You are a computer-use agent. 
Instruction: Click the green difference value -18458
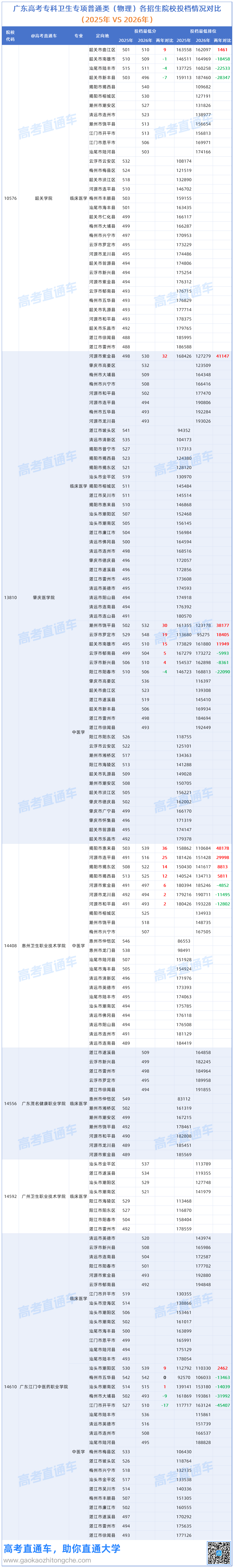click(x=223, y=59)
